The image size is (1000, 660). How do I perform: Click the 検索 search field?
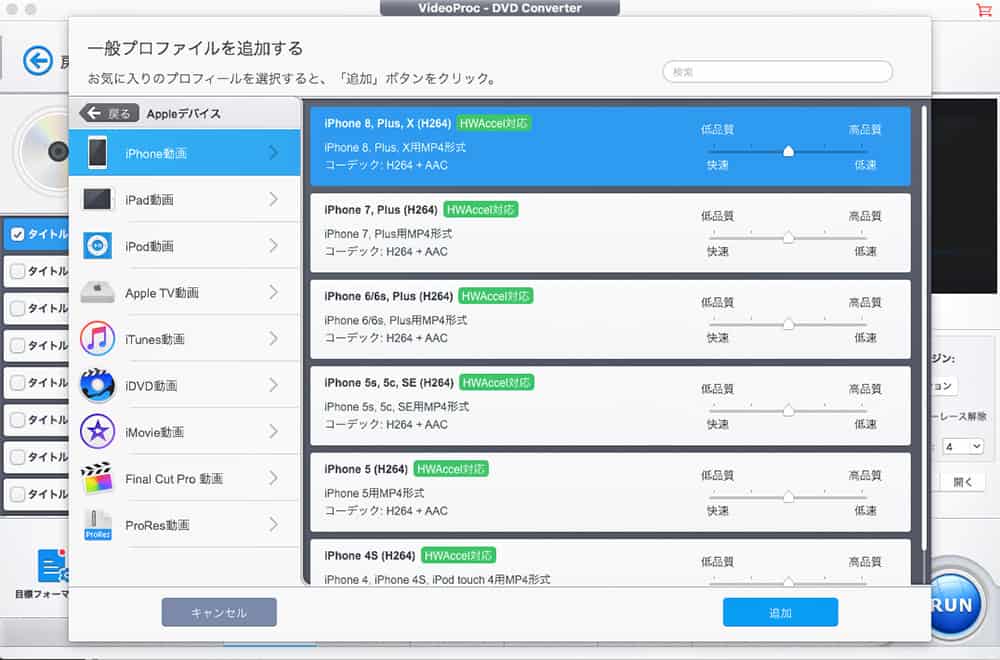pos(777,71)
